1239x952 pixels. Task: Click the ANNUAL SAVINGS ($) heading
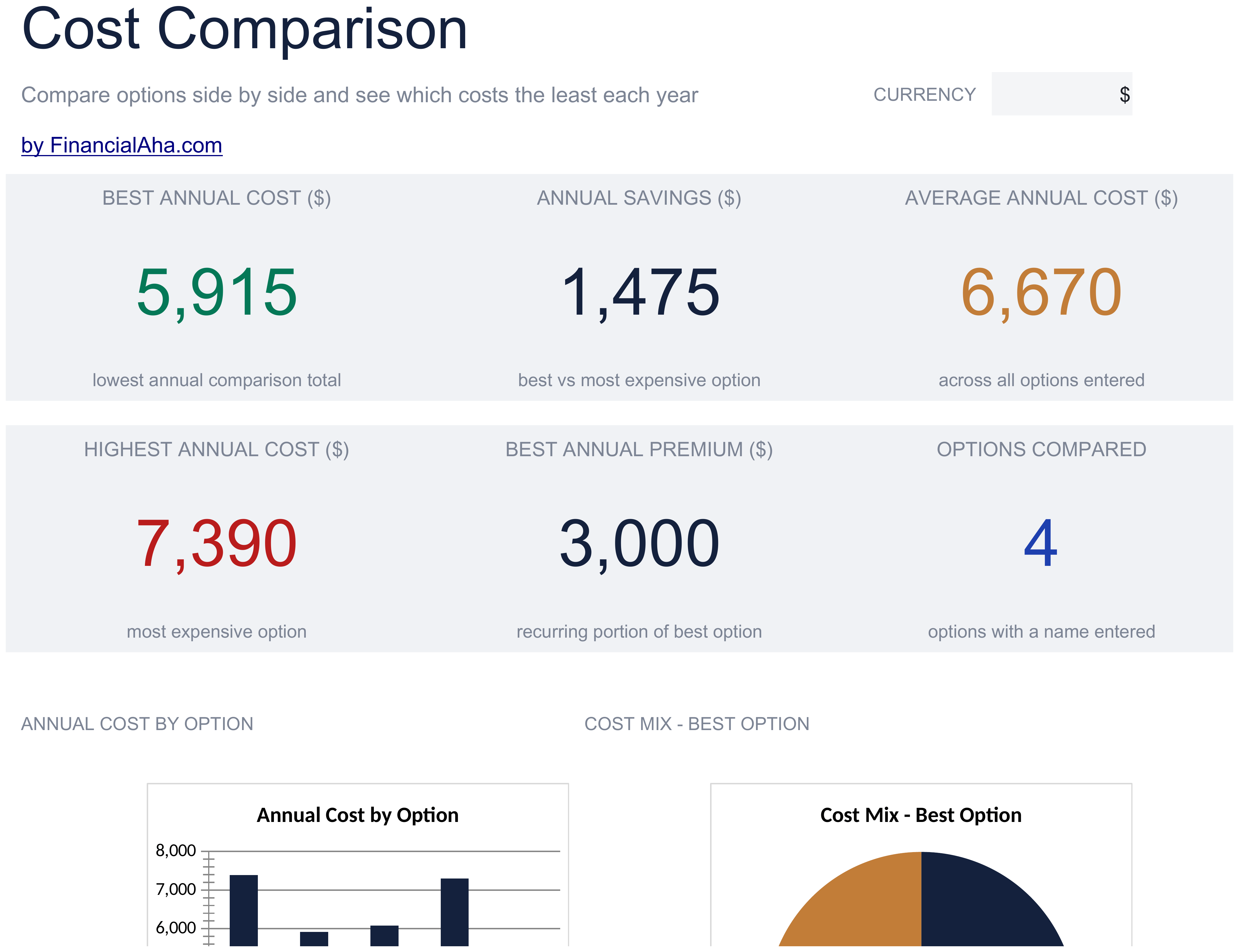click(x=639, y=198)
